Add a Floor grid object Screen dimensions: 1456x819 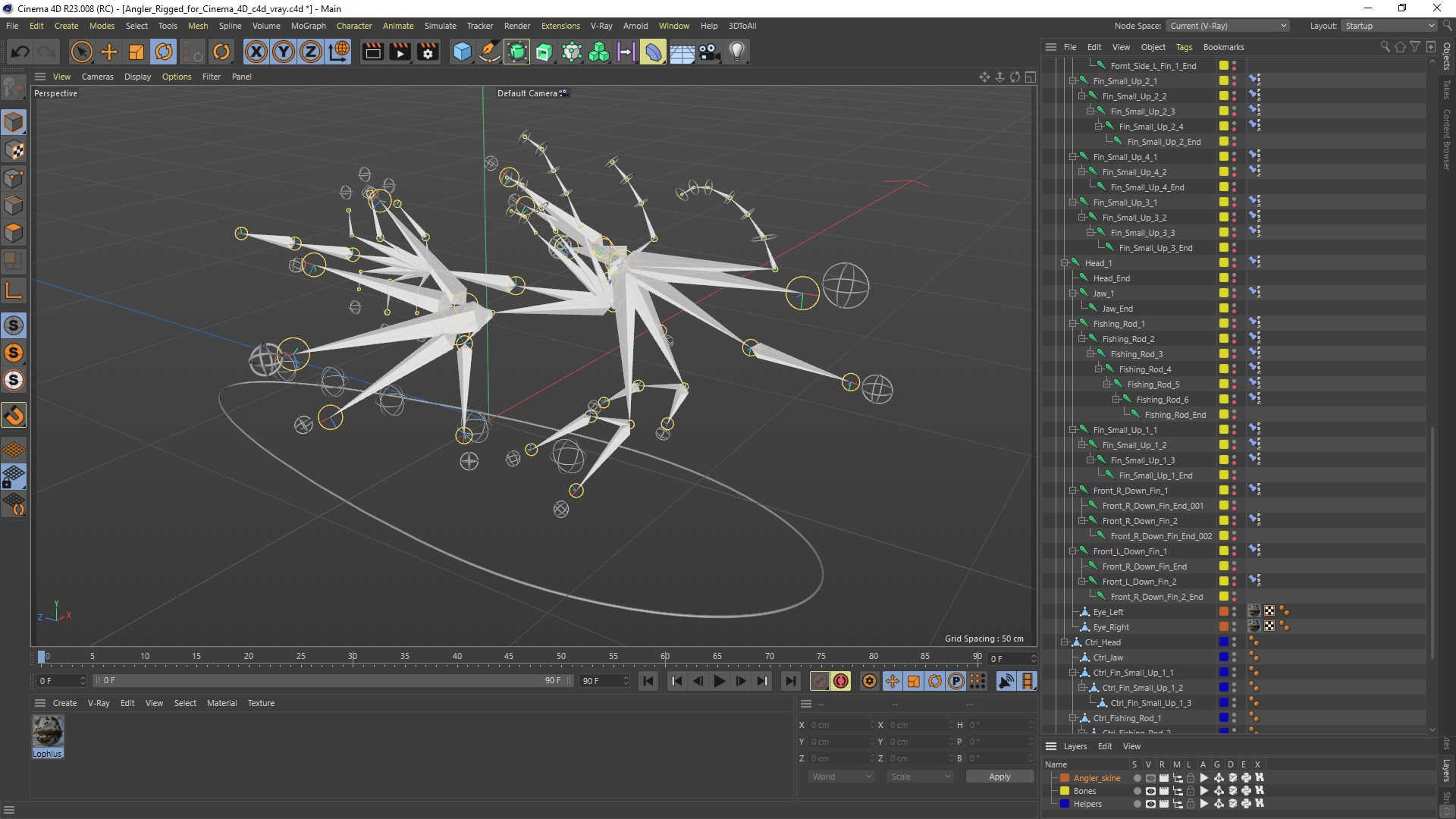click(682, 52)
